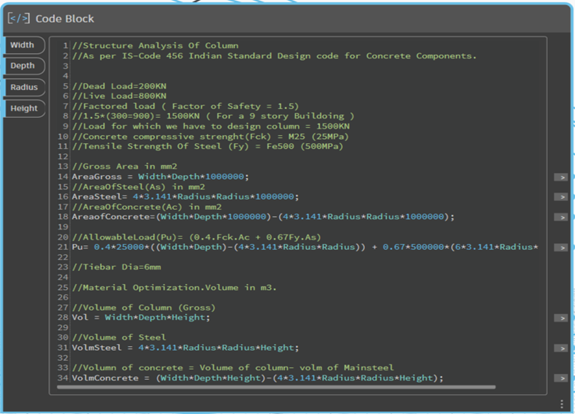575x414 pixels.
Task: Click the VolmSteel output port arrow
Action: (561, 348)
